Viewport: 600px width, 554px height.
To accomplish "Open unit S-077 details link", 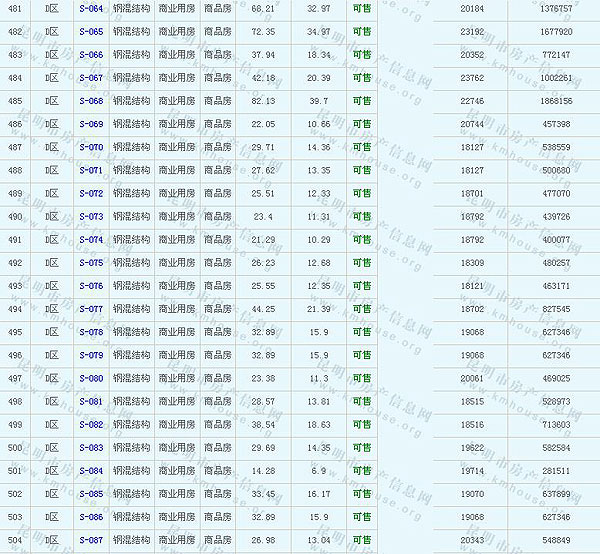I will 90,309.
